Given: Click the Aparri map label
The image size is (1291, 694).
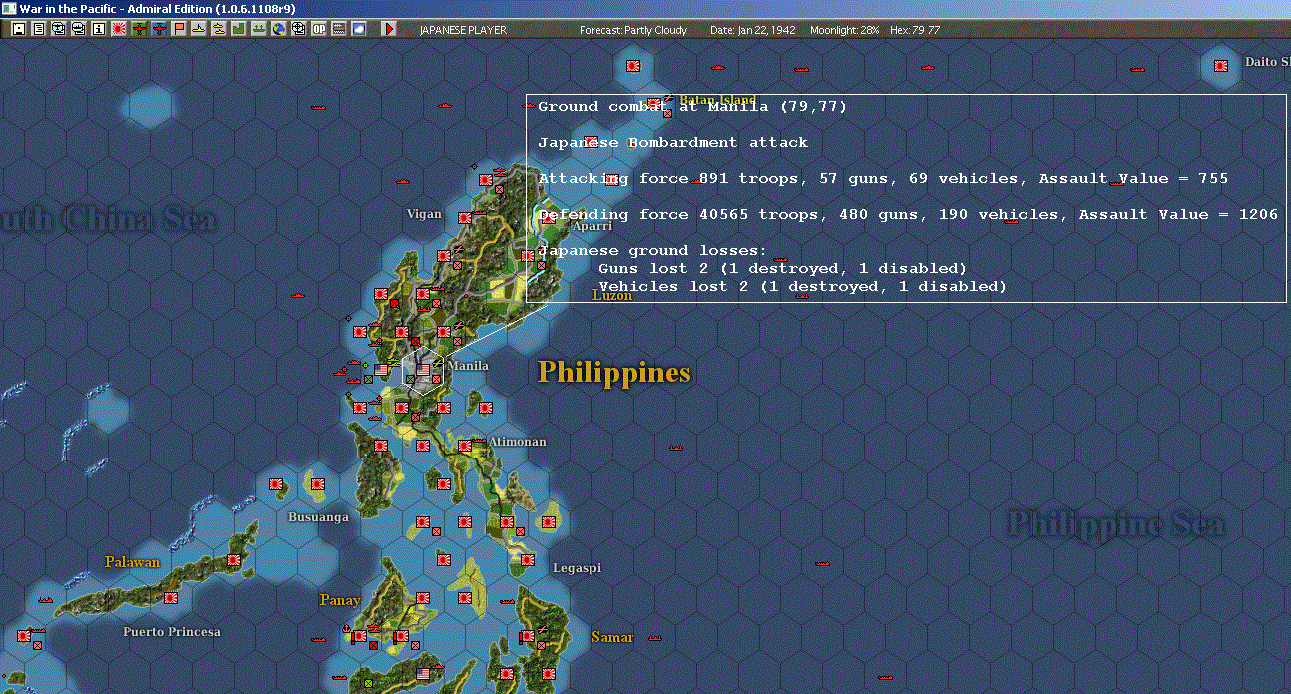Looking at the screenshot, I should (x=592, y=227).
